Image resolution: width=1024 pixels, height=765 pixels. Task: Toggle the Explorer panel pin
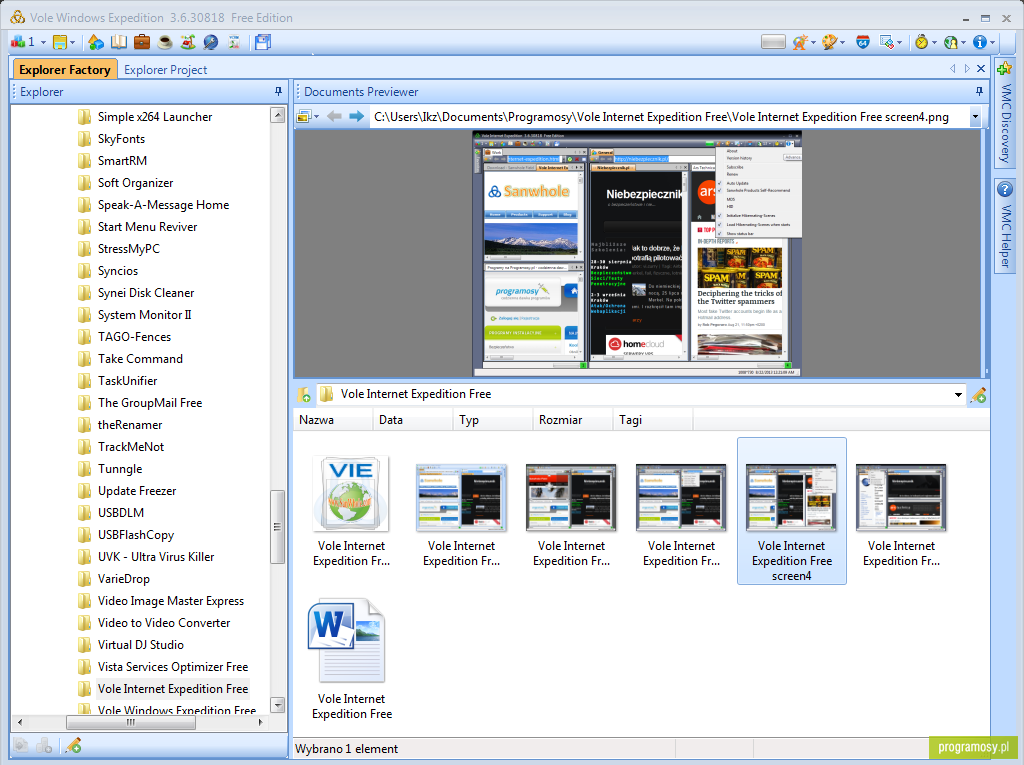tap(278, 91)
